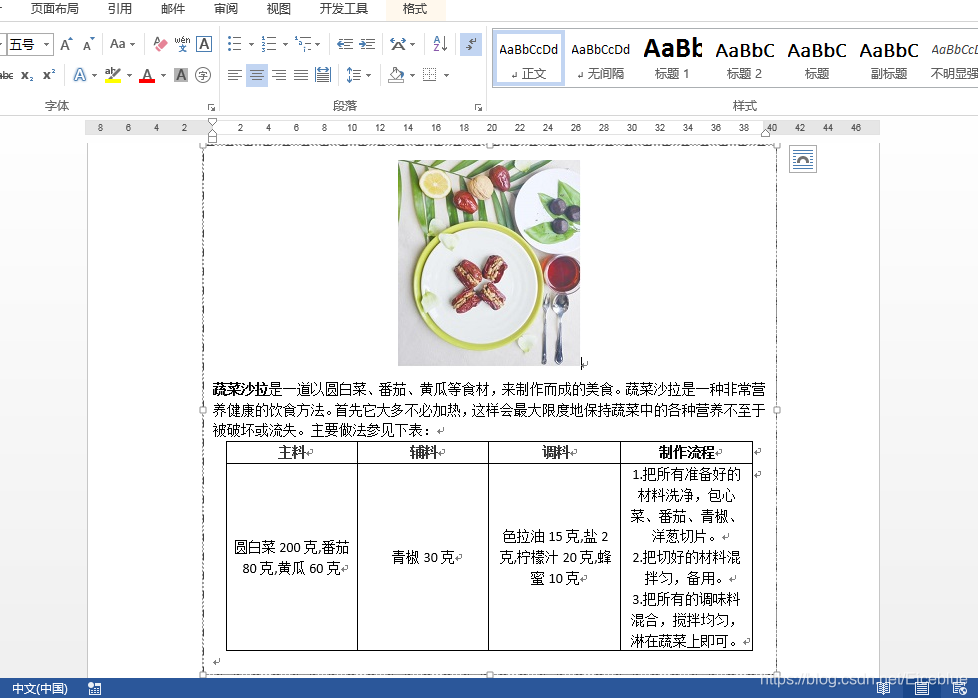Select the 无间隔 style
The height and width of the screenshot is (698, 978).
600,58
